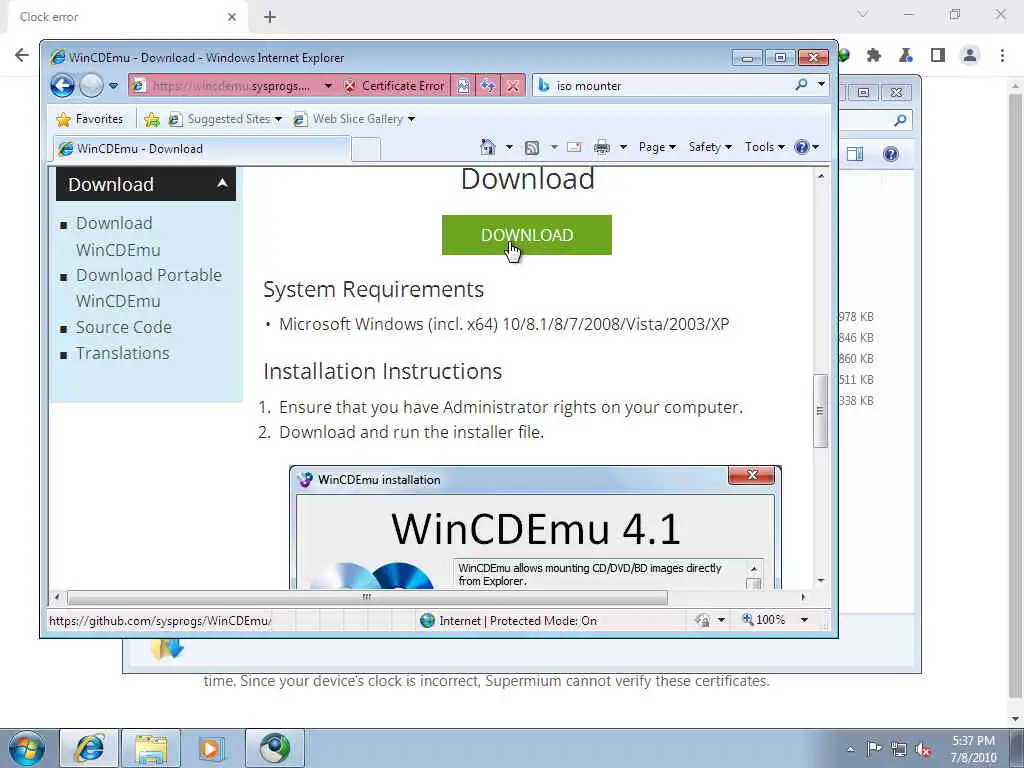Open the address bar URL dropdown arrow

point(328,86)
